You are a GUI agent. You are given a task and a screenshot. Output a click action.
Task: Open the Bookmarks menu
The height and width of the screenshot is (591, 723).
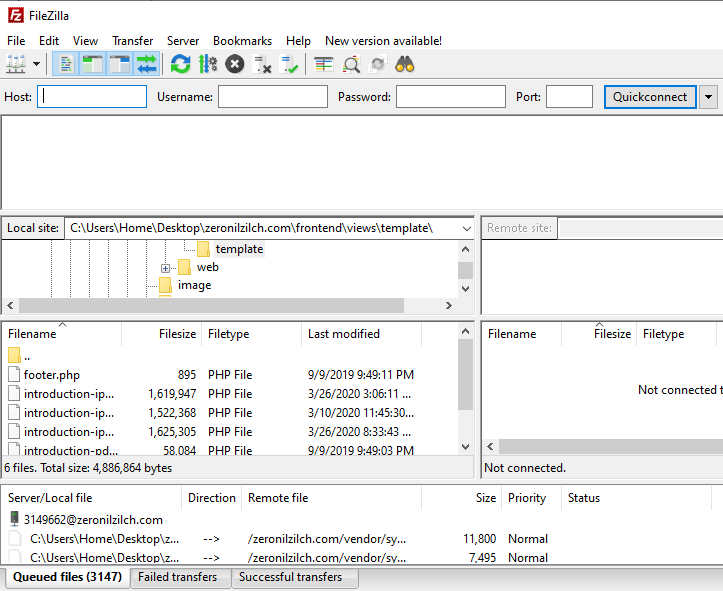coord(243,41)
